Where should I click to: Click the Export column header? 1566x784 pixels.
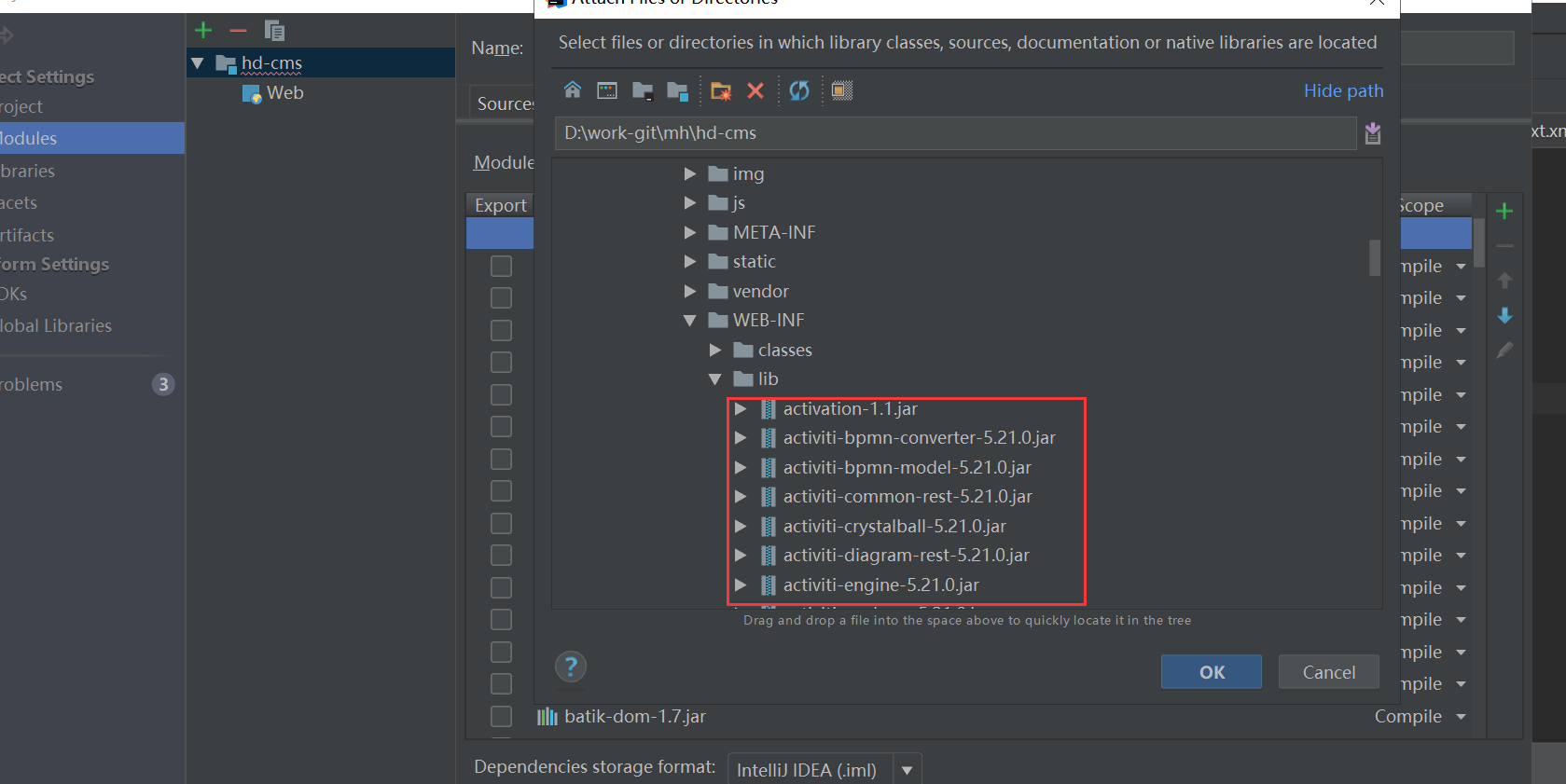pos(501,205)
